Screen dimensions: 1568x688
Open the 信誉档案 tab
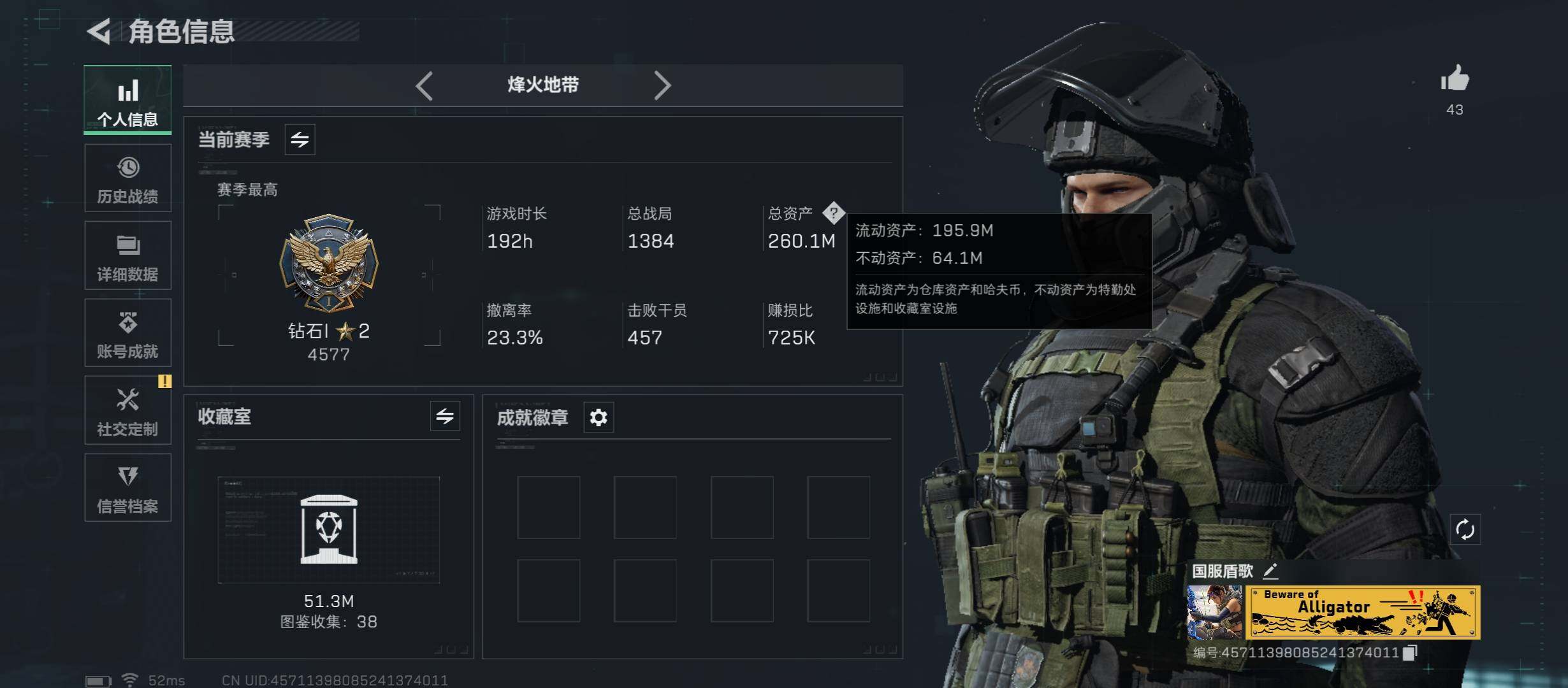point(127,488)
